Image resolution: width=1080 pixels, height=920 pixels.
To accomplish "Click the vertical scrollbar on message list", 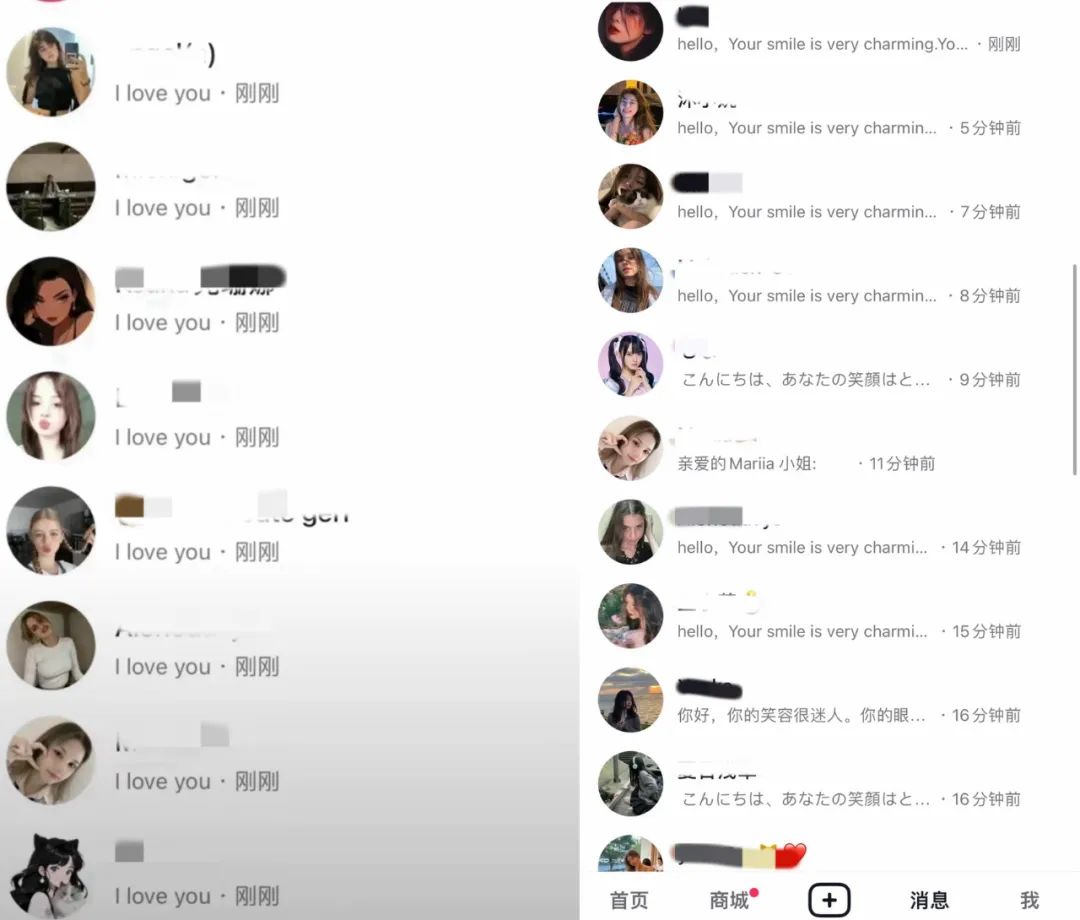I will [1074, 370].
